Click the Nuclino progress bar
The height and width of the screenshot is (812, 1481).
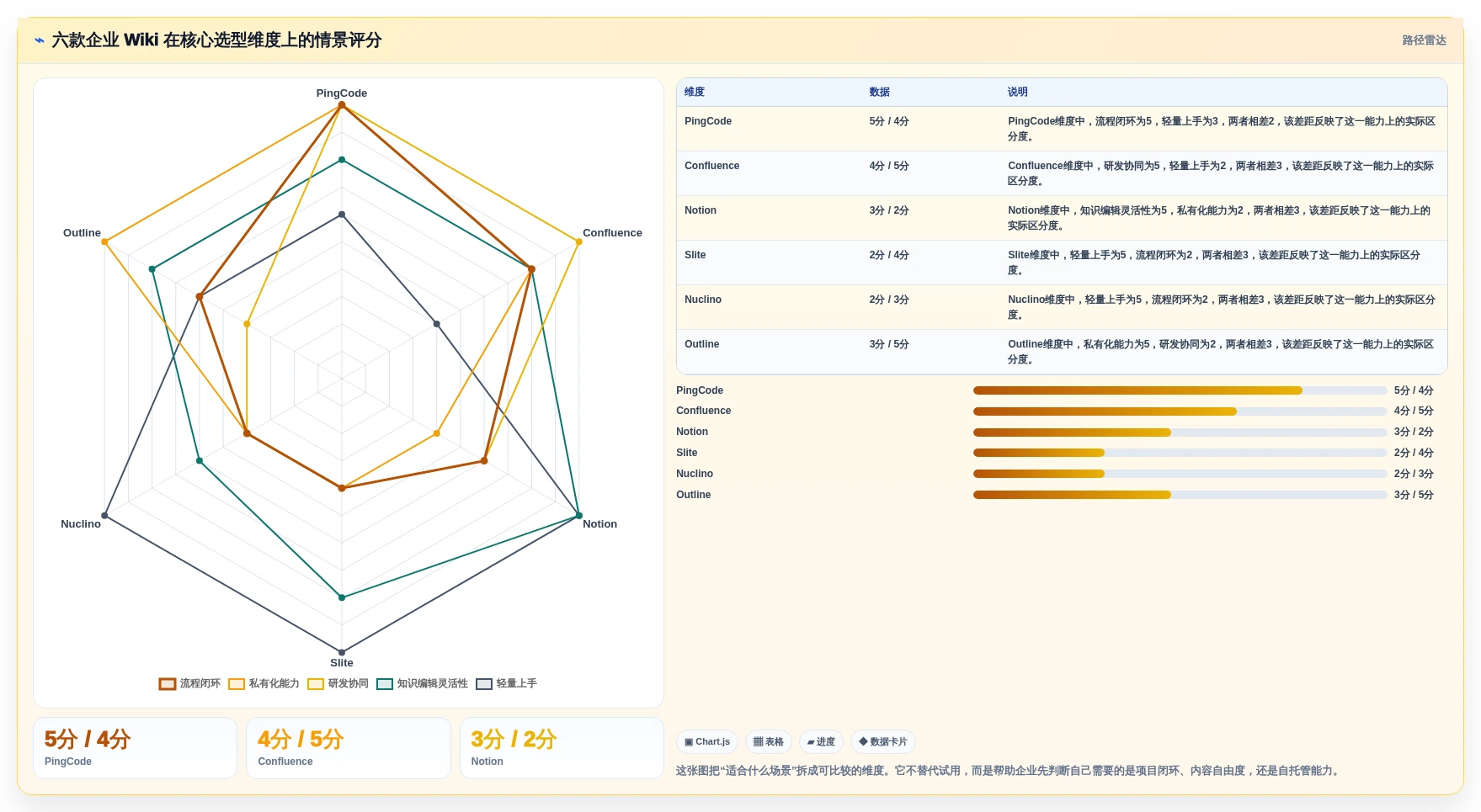(x=1180, y=474)
